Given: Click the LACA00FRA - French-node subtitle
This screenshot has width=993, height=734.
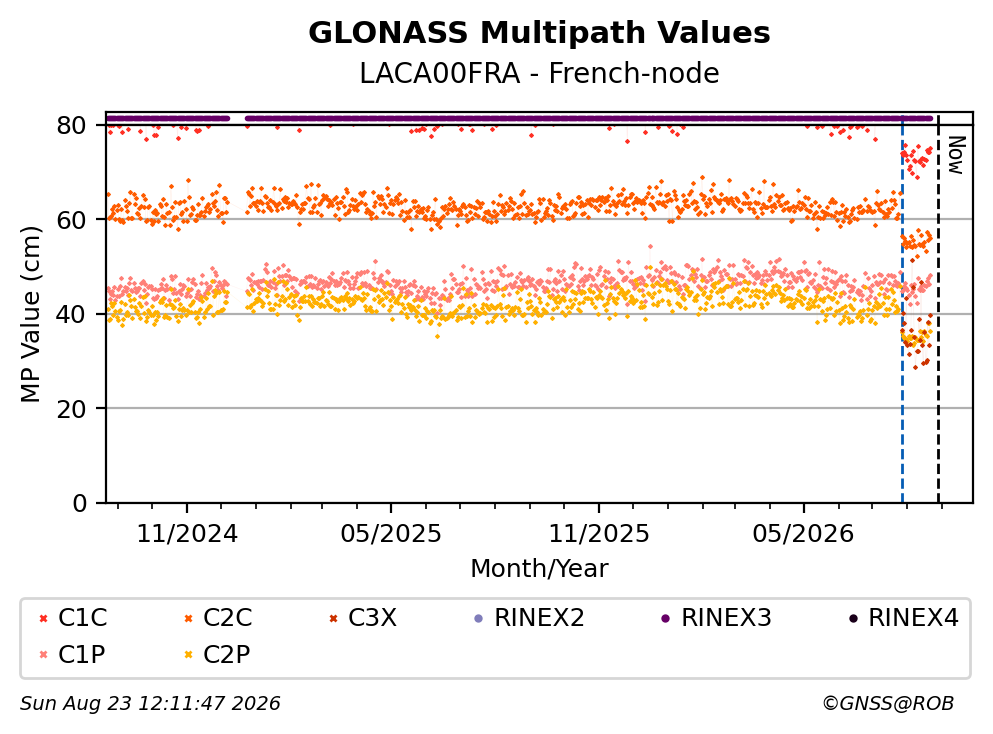Looking at the screenshot, I should pyautogui.click(x=539, y=73).
